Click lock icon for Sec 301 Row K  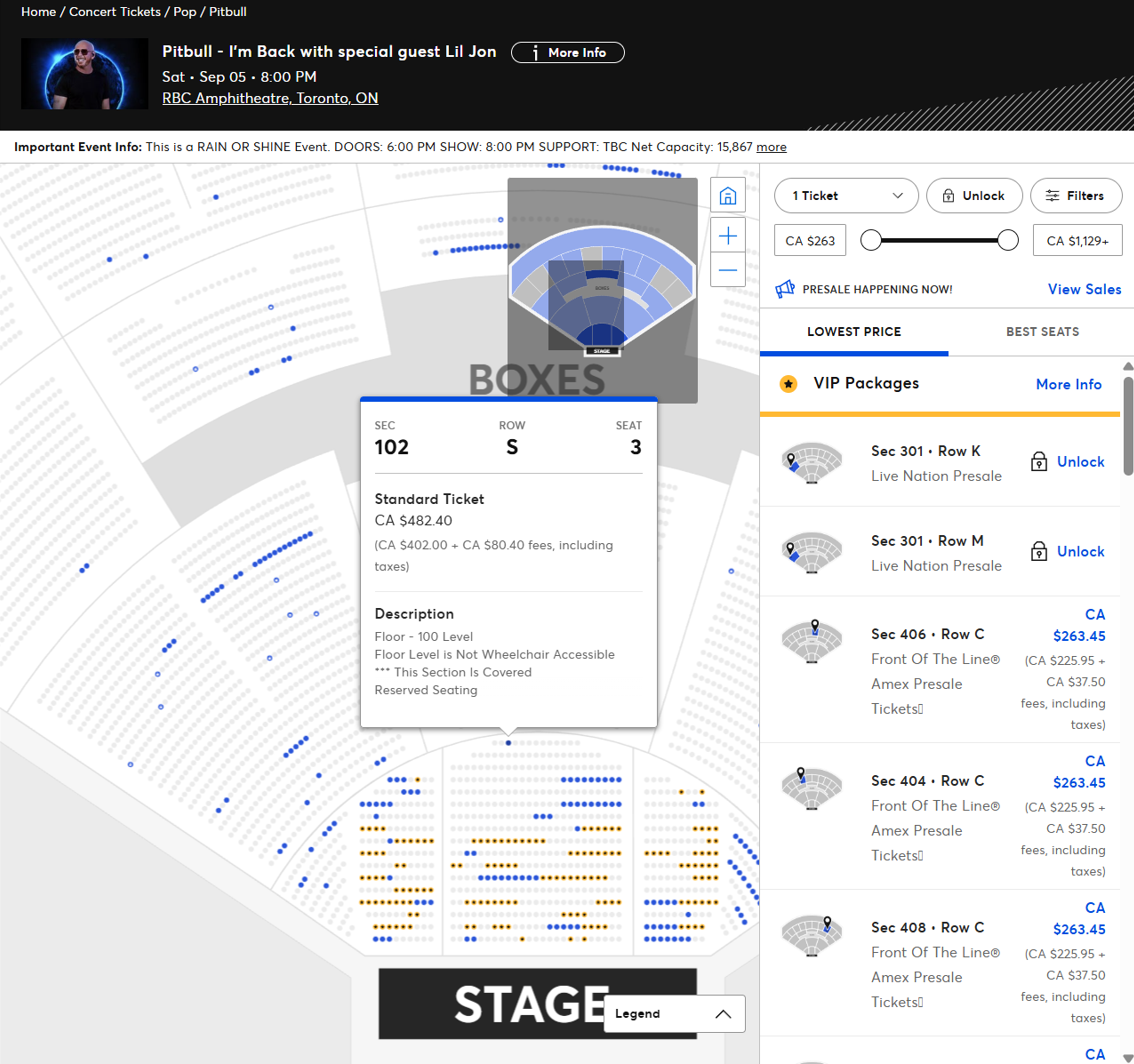pos(1039,461)
